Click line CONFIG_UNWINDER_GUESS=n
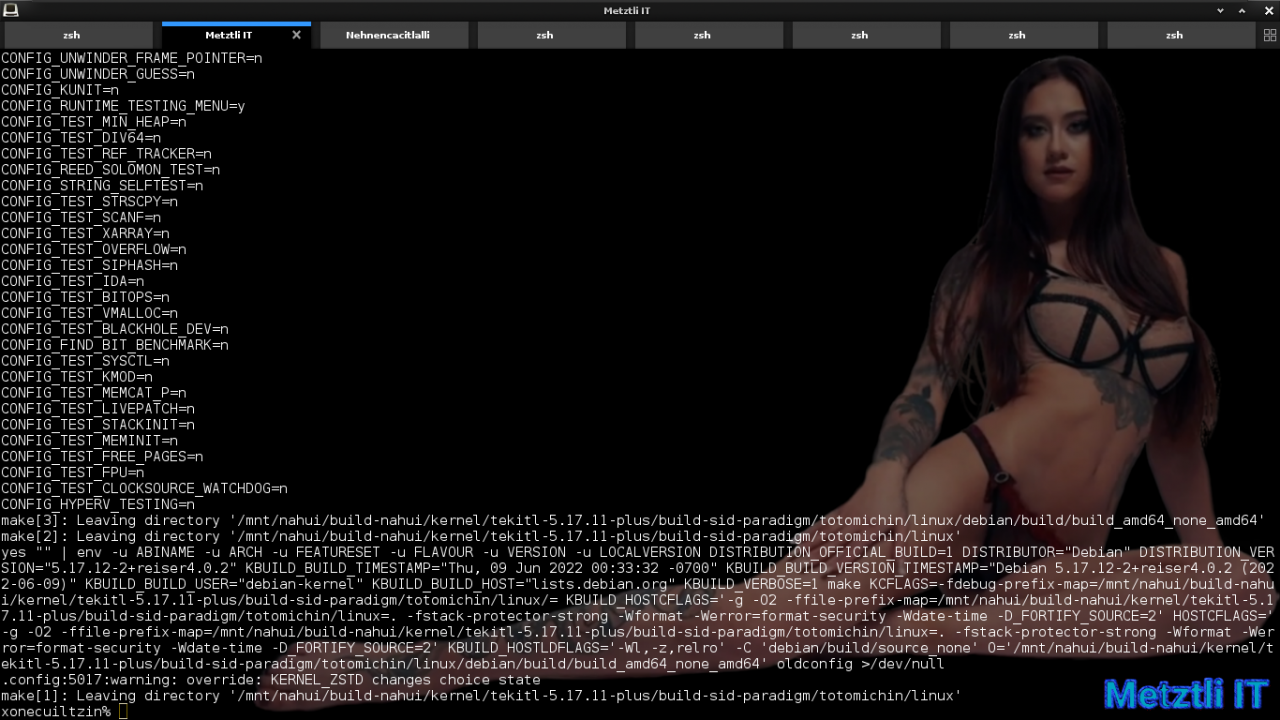 point(97,74)
